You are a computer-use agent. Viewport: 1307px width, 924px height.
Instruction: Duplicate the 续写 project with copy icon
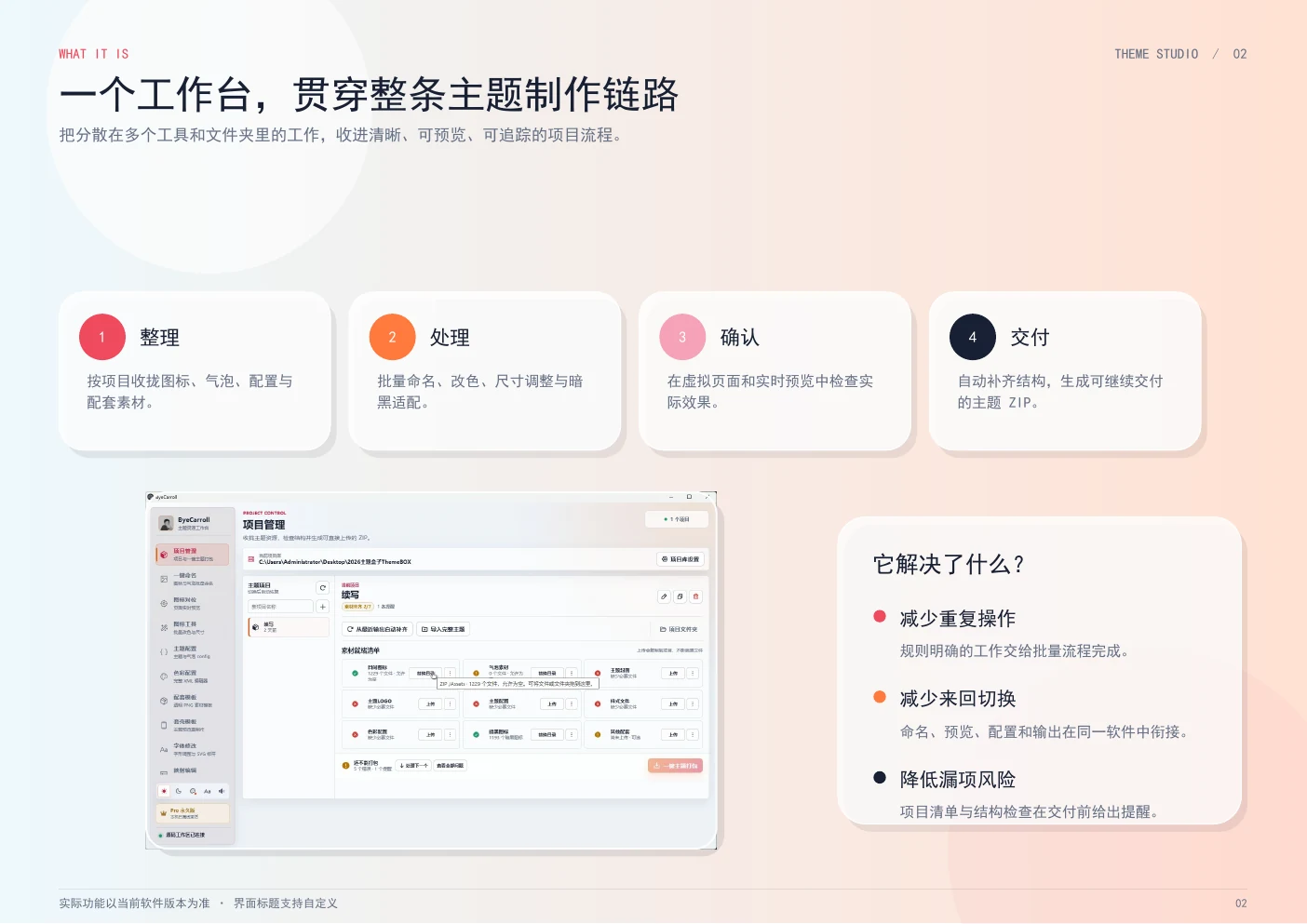tap(680, 596)
